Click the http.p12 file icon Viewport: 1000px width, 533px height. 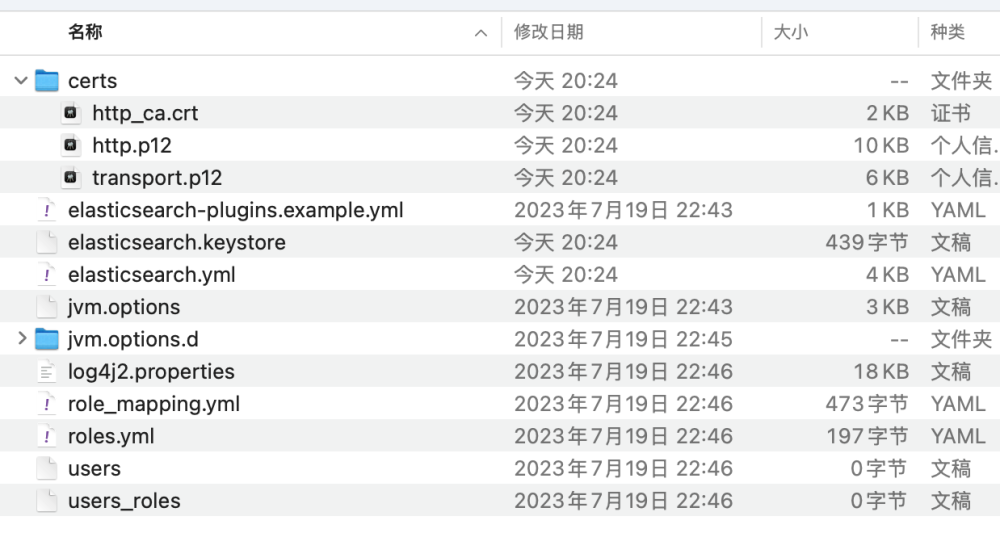point(71,146)
